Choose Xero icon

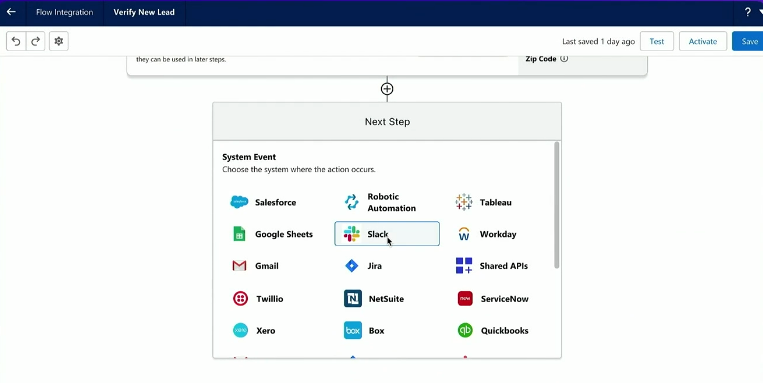click(240, 330)
